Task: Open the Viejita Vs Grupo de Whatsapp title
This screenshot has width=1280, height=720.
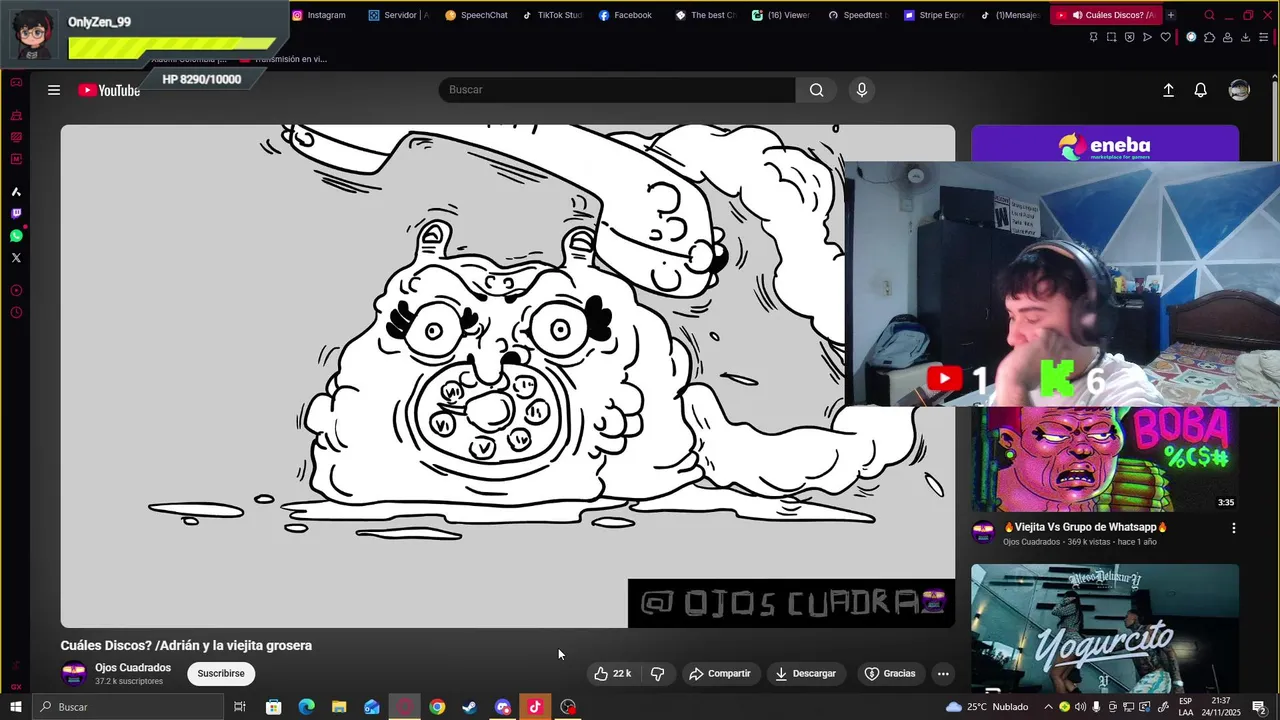Action: pos(1085,527)
